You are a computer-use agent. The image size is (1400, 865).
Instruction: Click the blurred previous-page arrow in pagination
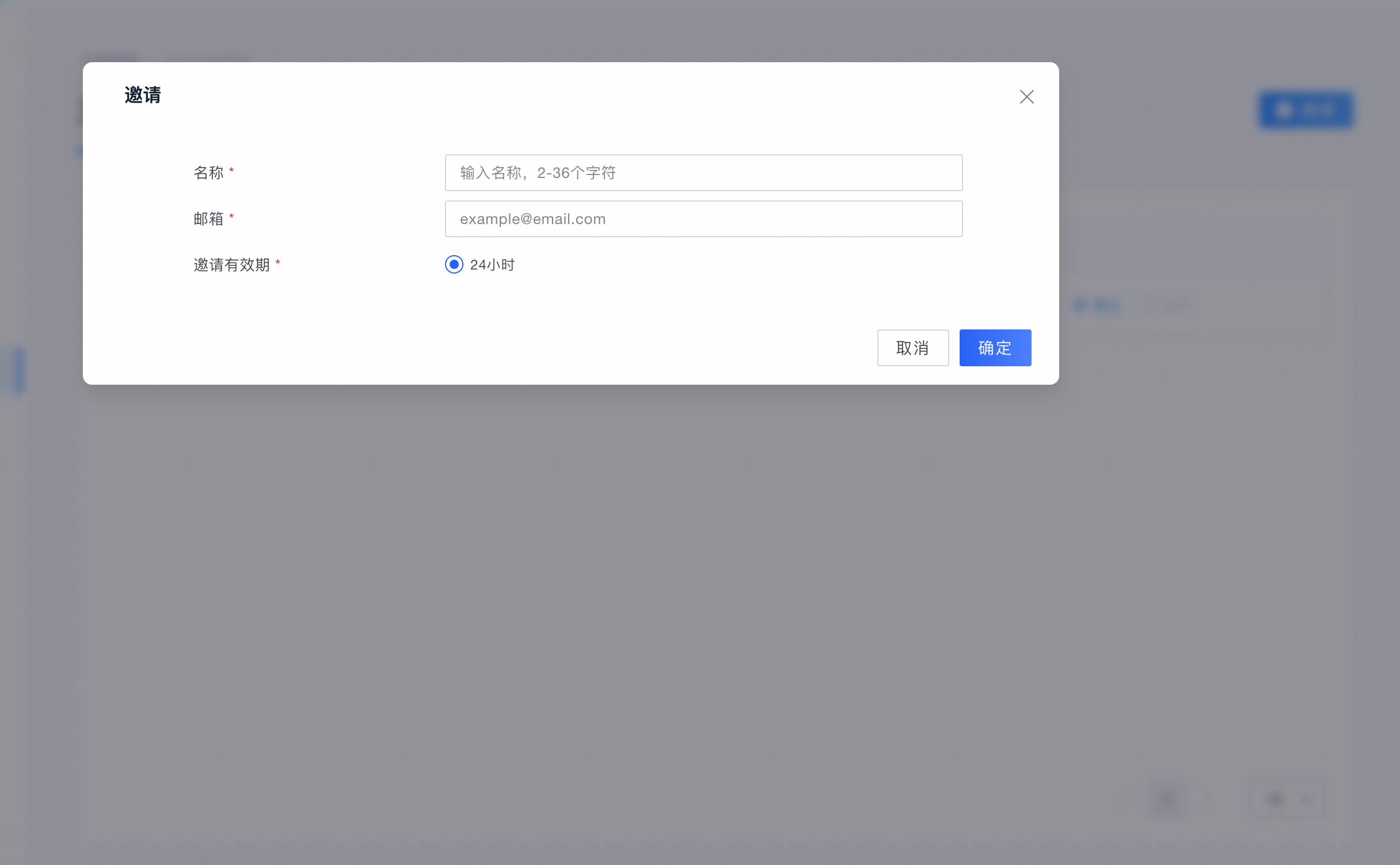pos(1125,799)
